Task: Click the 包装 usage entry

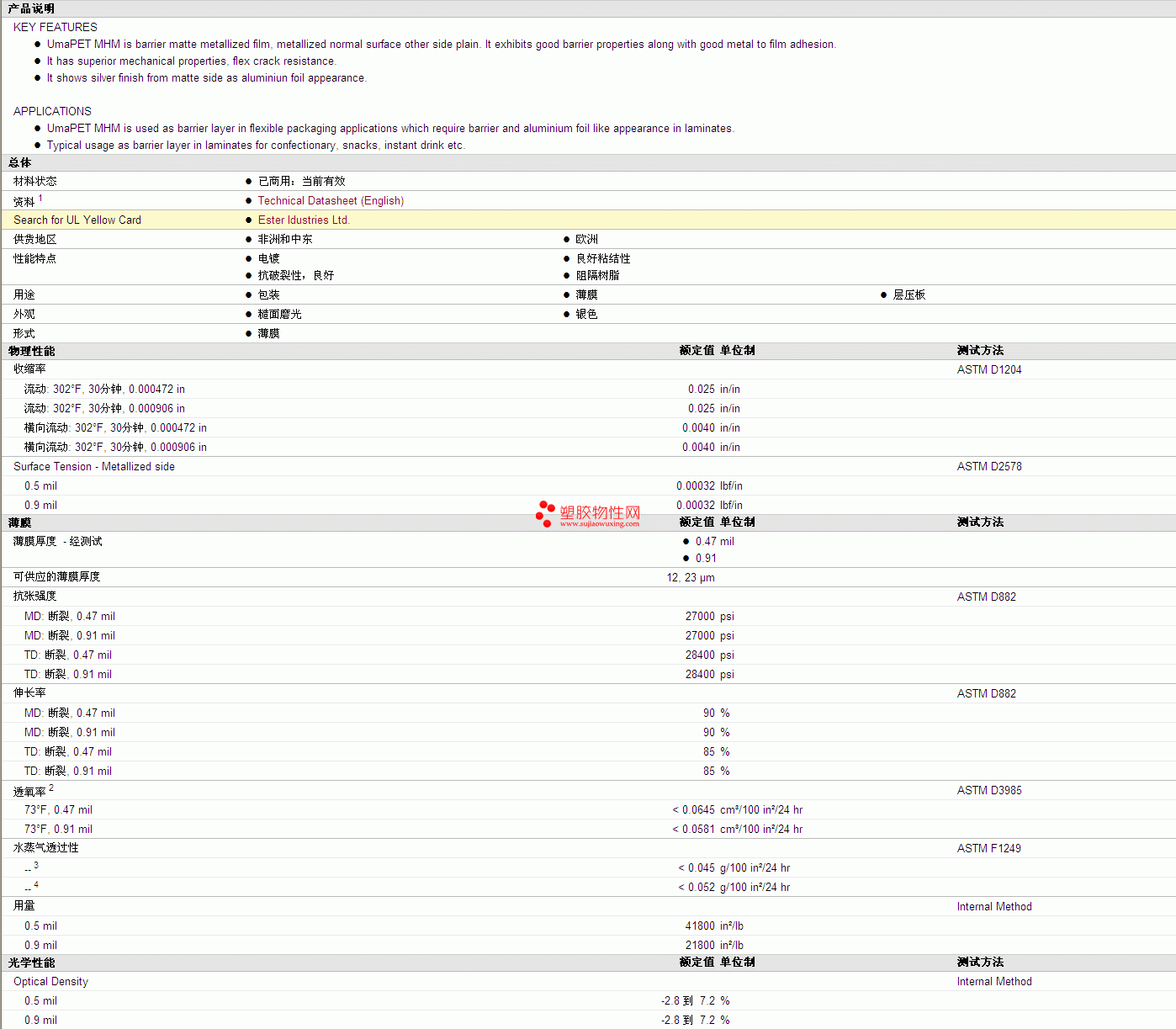Action: pos(269,295)
